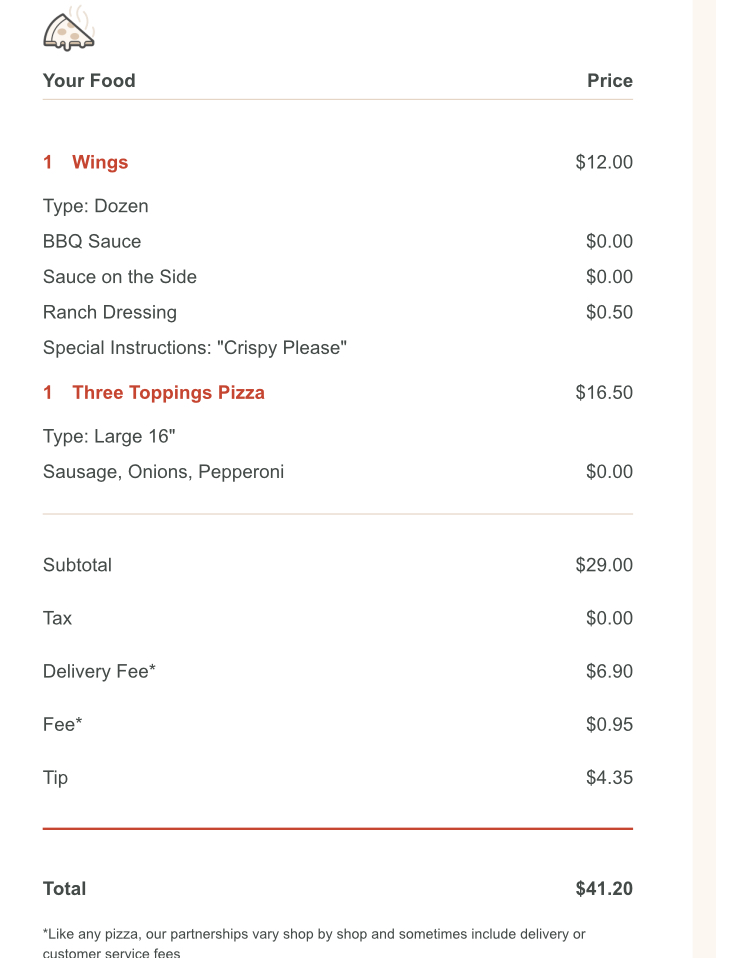Click the Type: Large 16" line
This screenshot has height=958, width=742.
[110, 436]
